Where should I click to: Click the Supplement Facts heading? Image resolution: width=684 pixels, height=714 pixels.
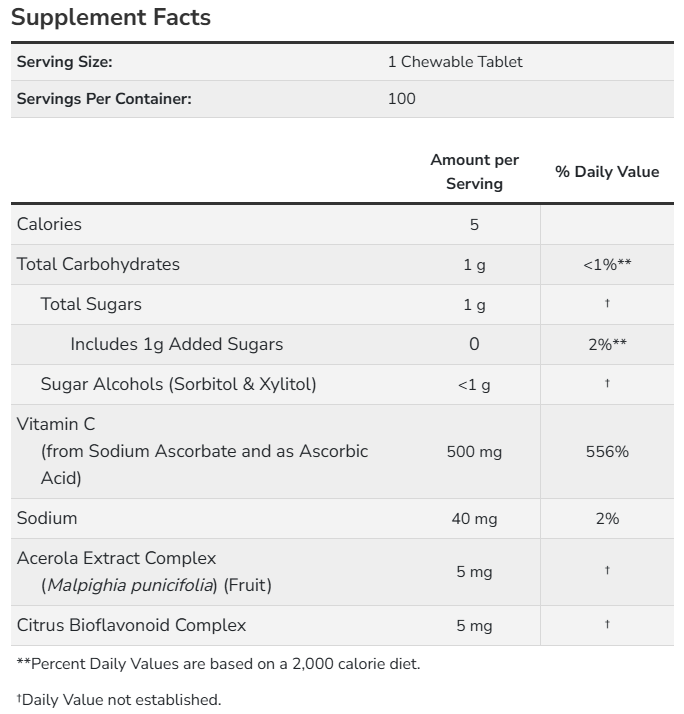click(x=110, y=18)
